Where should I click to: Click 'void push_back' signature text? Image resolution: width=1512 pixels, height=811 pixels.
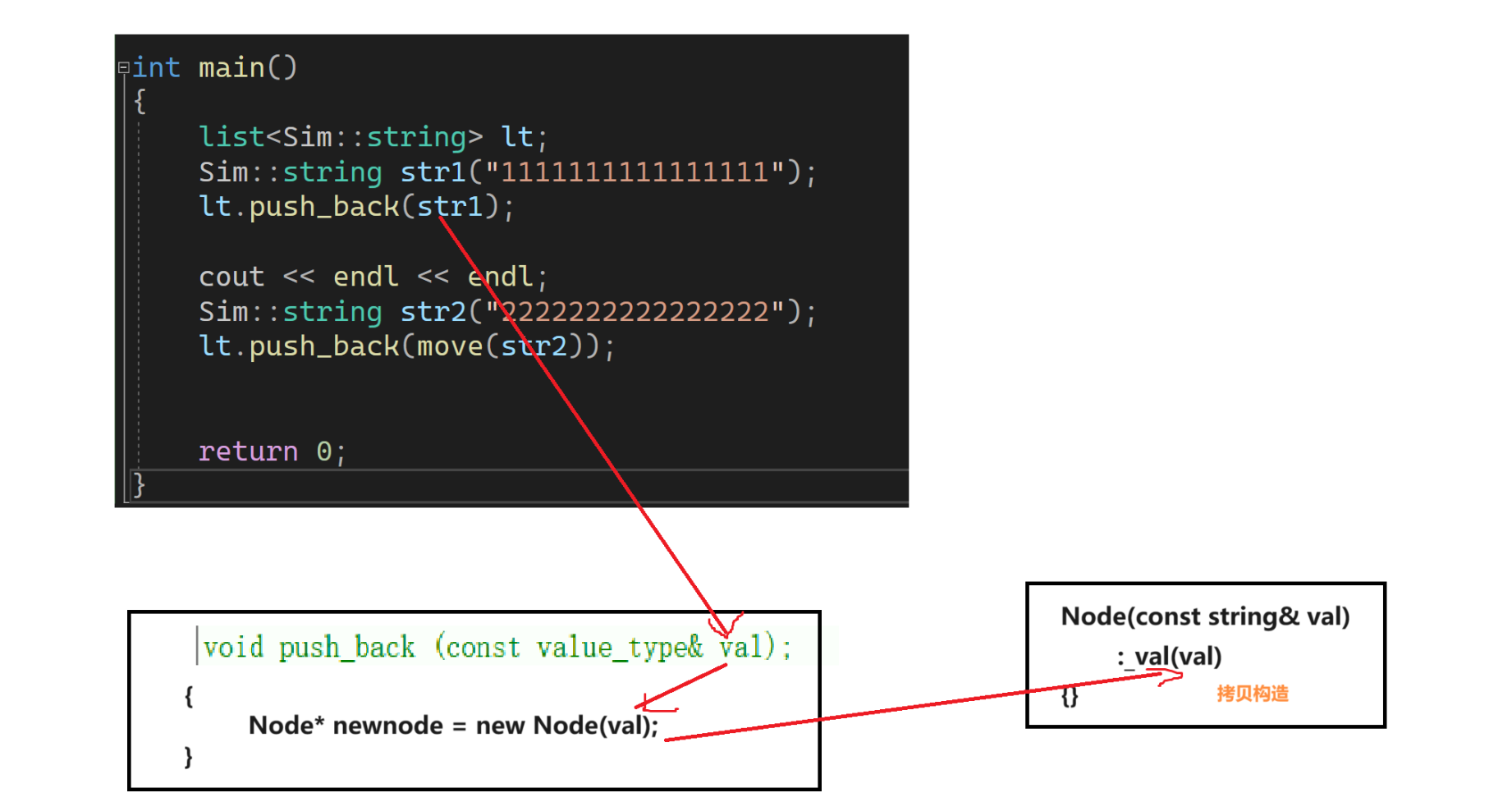pos(309,647)
